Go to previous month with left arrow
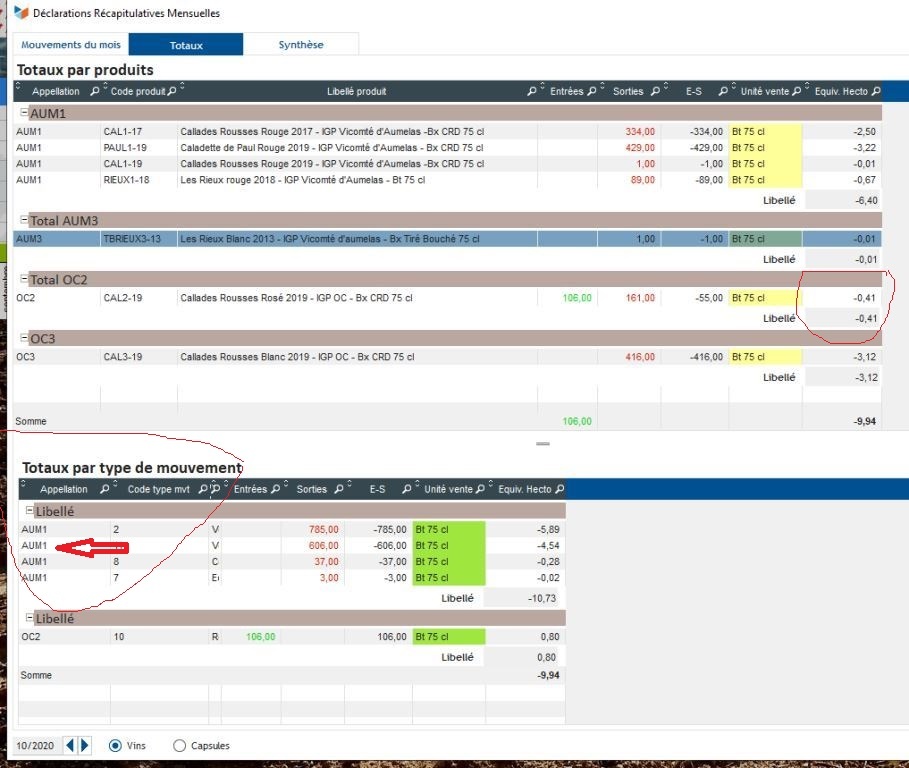 tap(70, 745)
